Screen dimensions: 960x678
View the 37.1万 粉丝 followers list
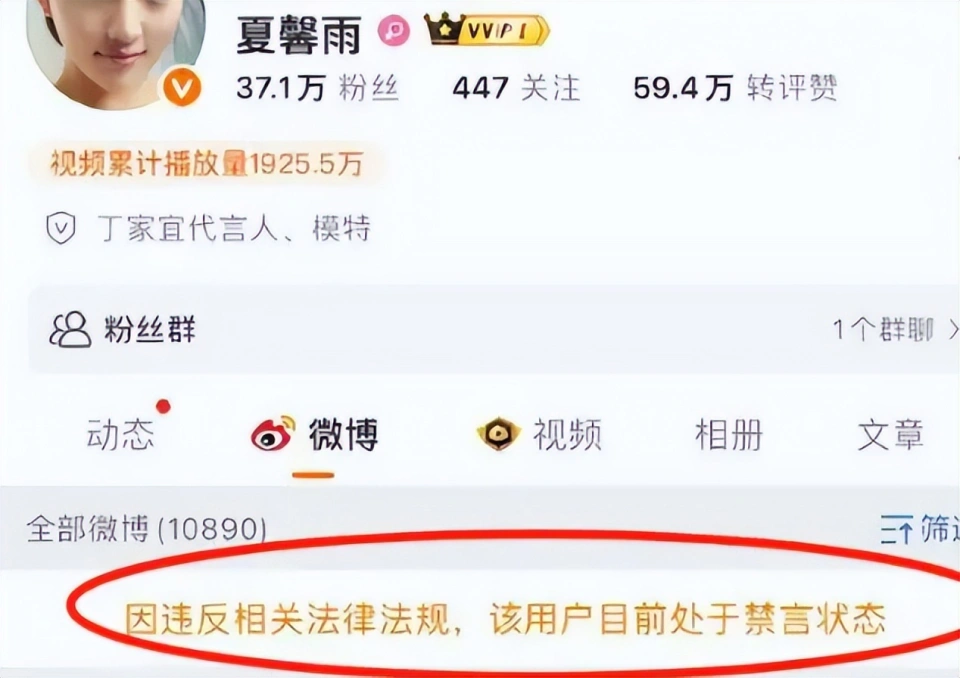click(318, 88)
